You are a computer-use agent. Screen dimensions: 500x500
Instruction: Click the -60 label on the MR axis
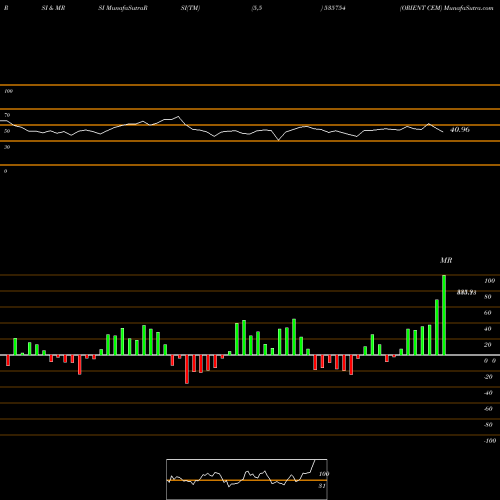[488, 409]
